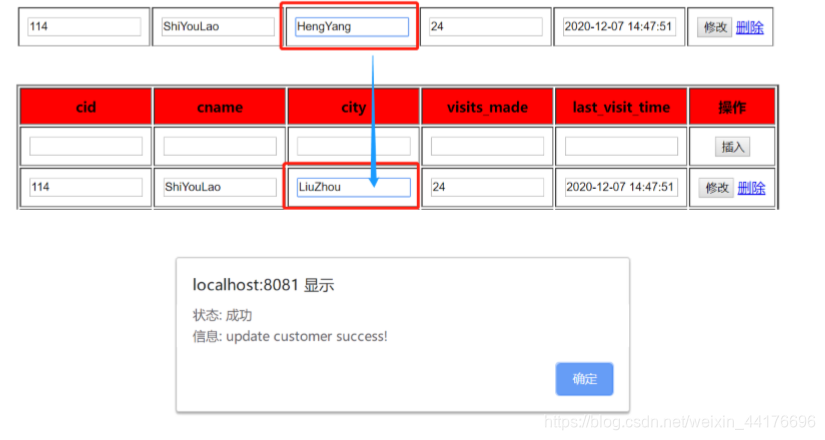
Task: Click the empty cname input in insert row
Action: [220, 146]
